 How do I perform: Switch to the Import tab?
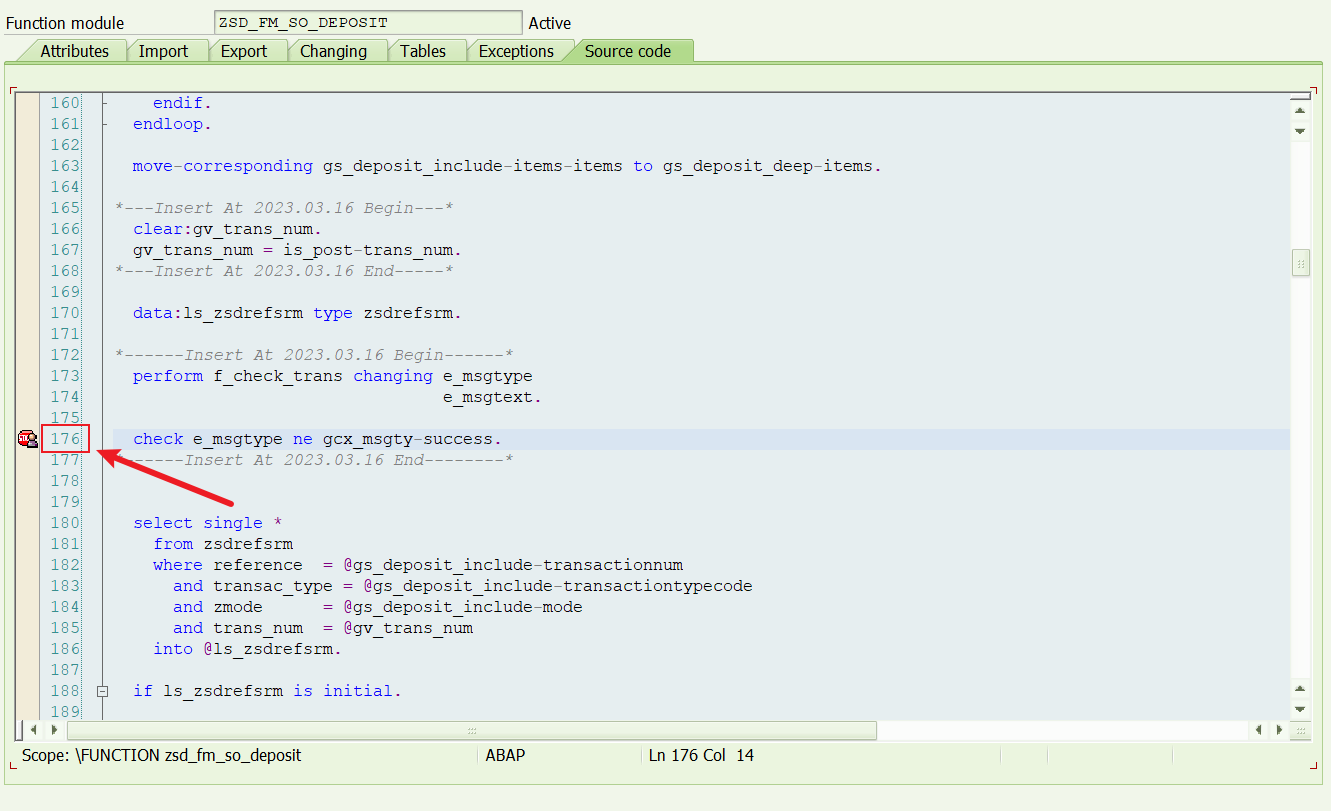[163, 51]
